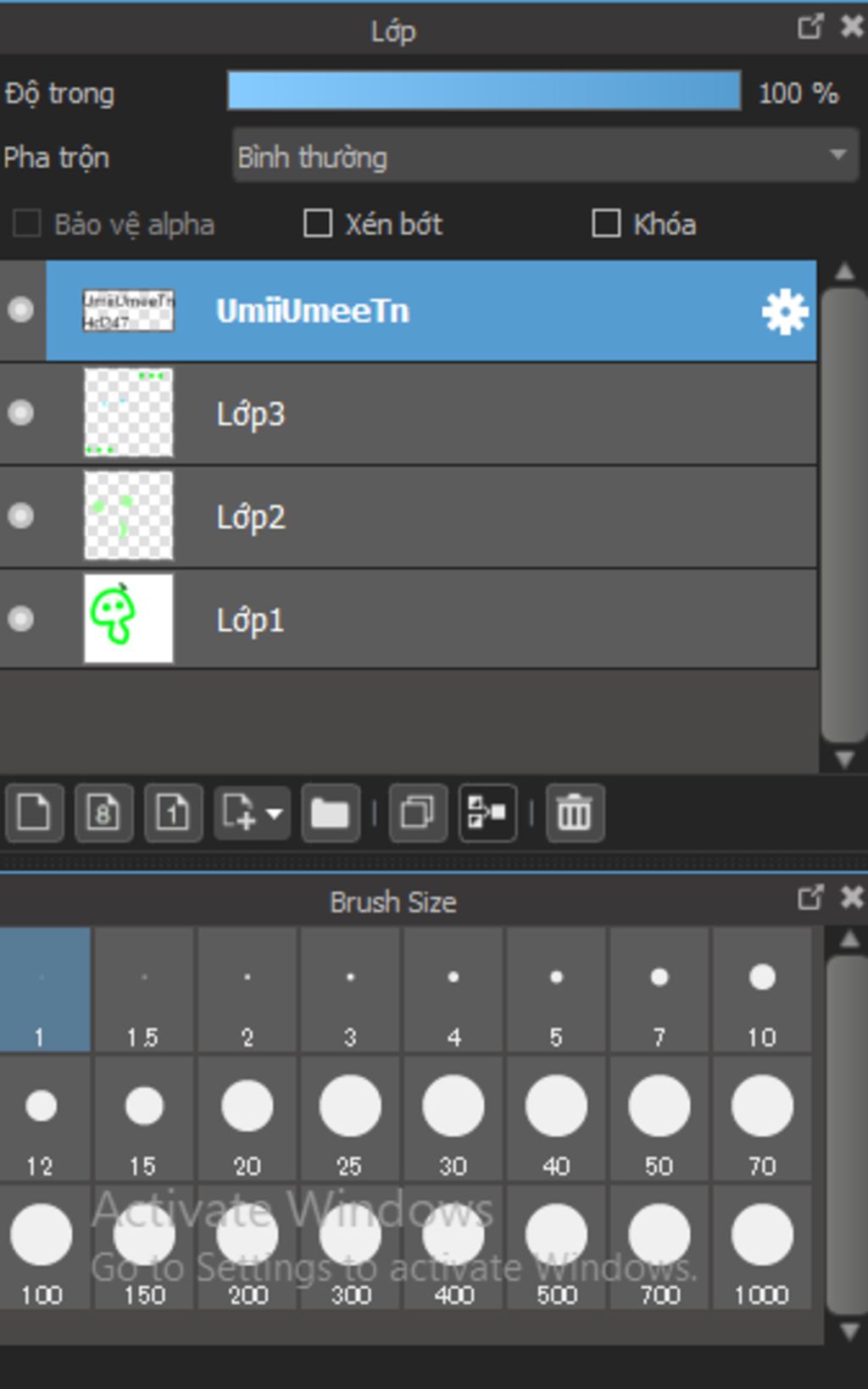
Task: Adjust the Độ trong opacity slider
Action: [484, 91]
